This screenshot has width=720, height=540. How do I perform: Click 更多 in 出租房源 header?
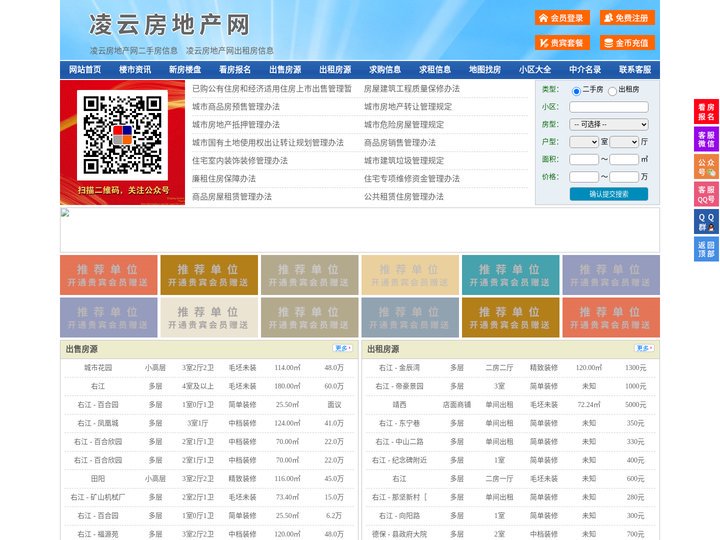644,349
